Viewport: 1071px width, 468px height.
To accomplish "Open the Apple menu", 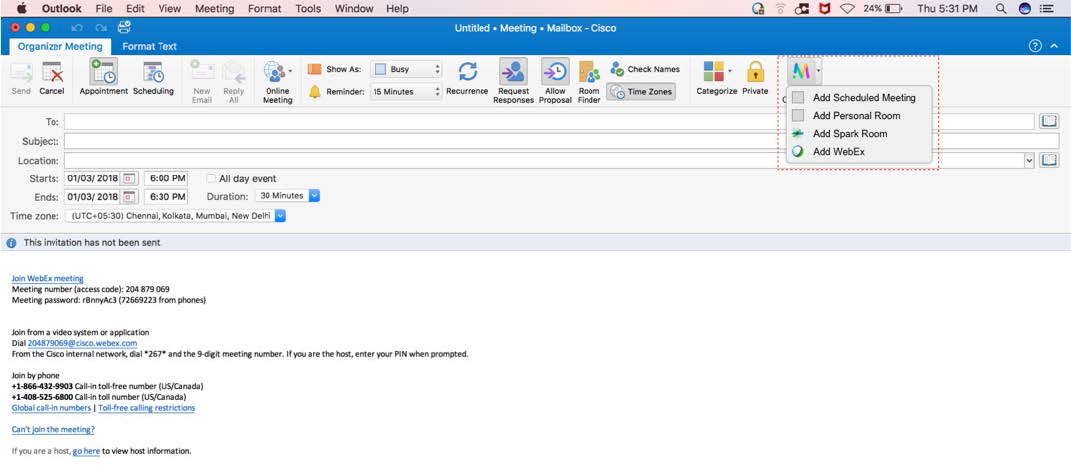I will click(20, 9).
